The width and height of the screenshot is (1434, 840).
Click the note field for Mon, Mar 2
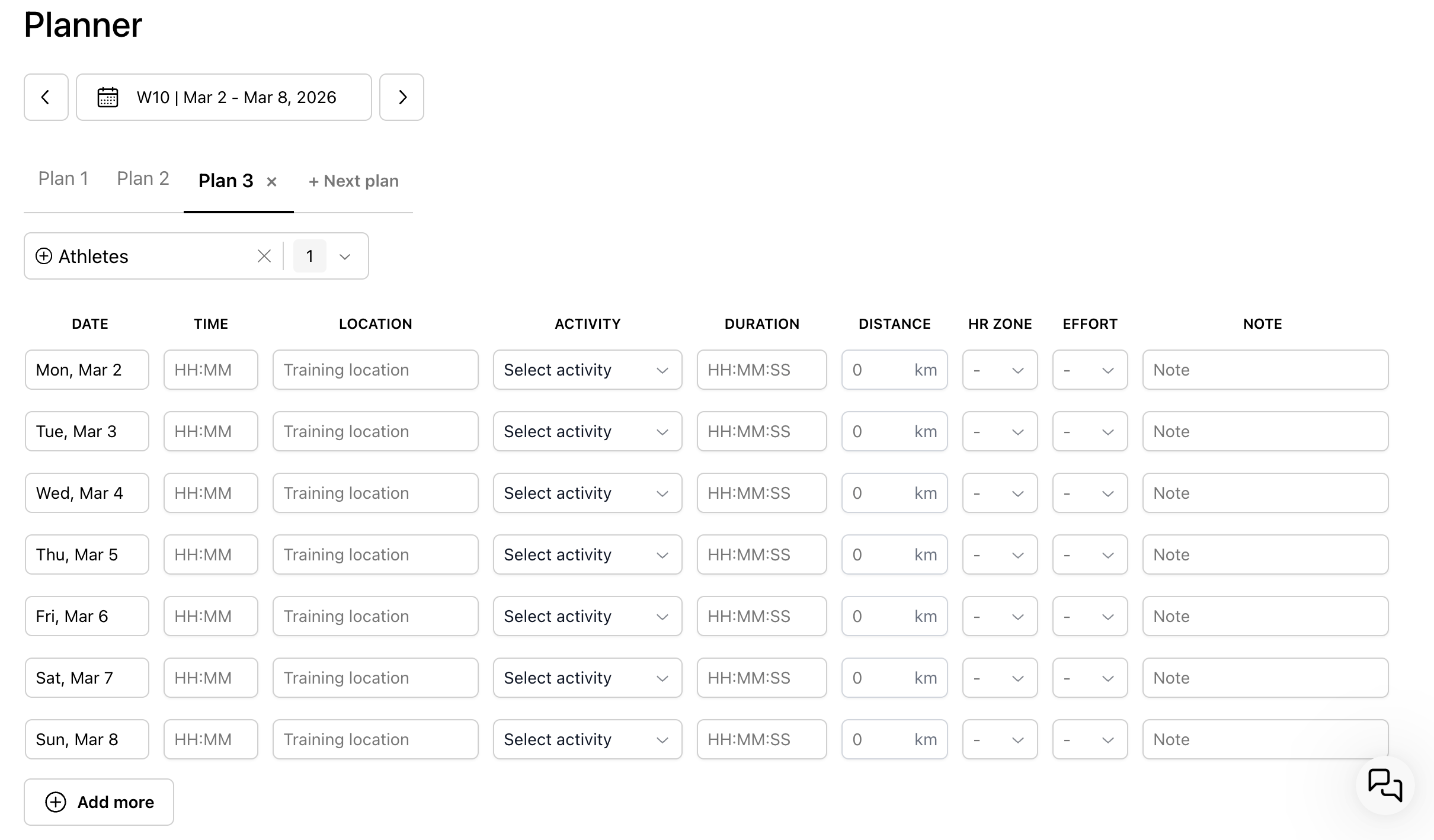coord(1266,370)
